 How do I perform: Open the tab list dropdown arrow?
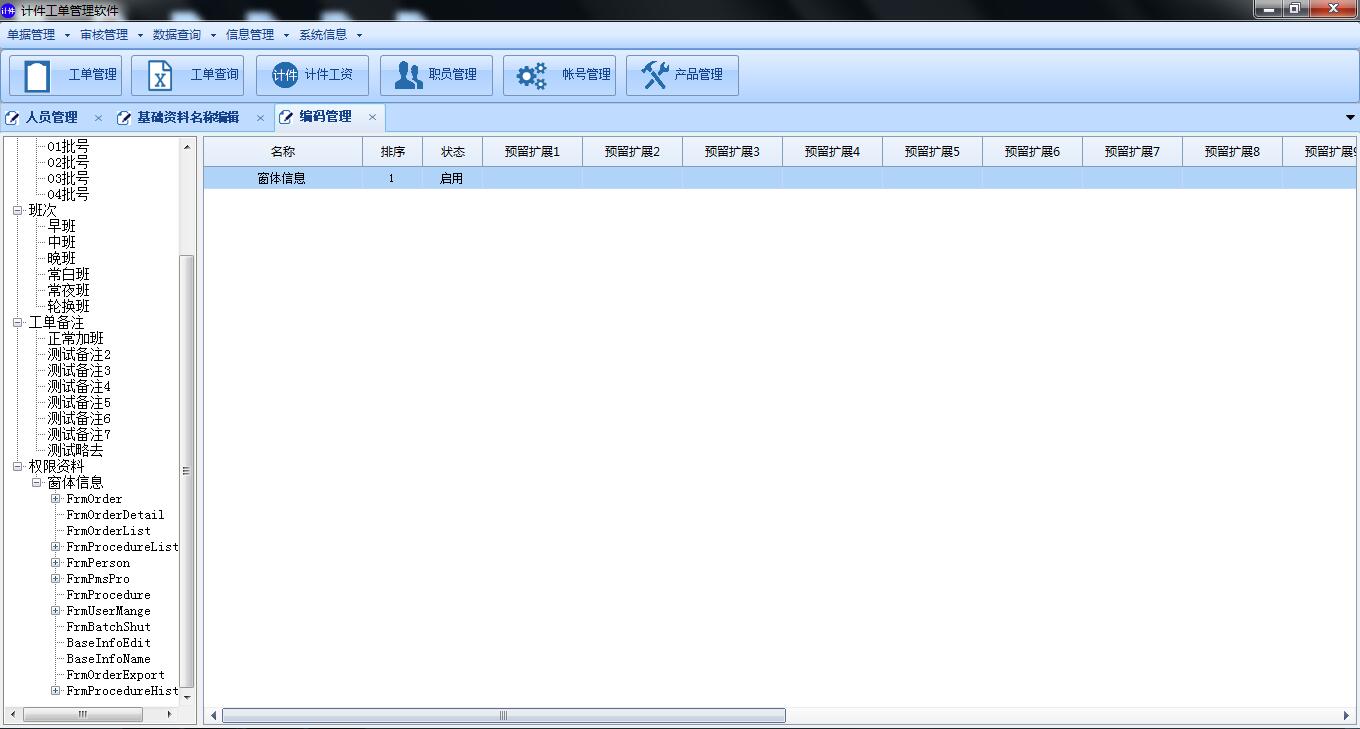(x=1351, y=118)
